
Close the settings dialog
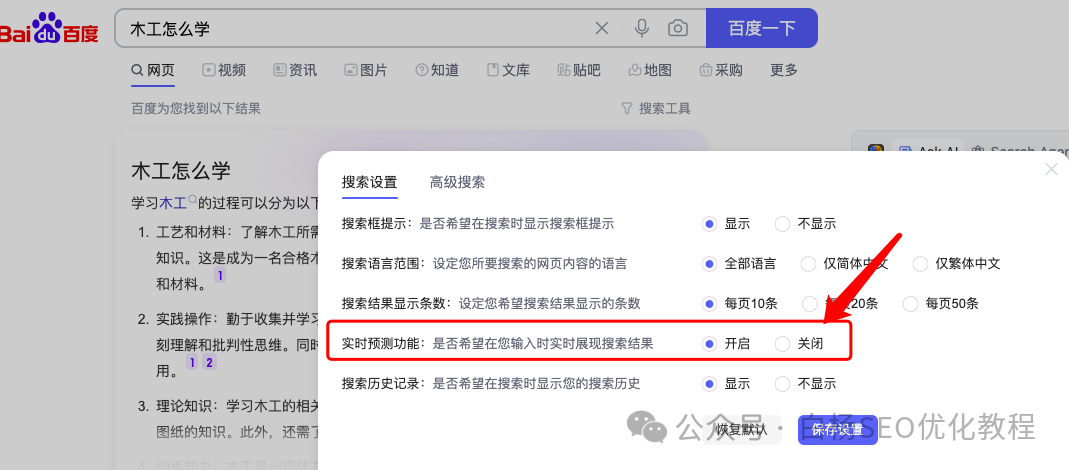tap(1051, 169)
